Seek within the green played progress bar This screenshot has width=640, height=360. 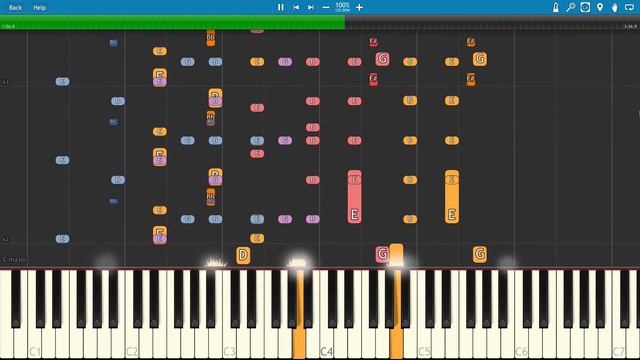(x=172, y=22)
